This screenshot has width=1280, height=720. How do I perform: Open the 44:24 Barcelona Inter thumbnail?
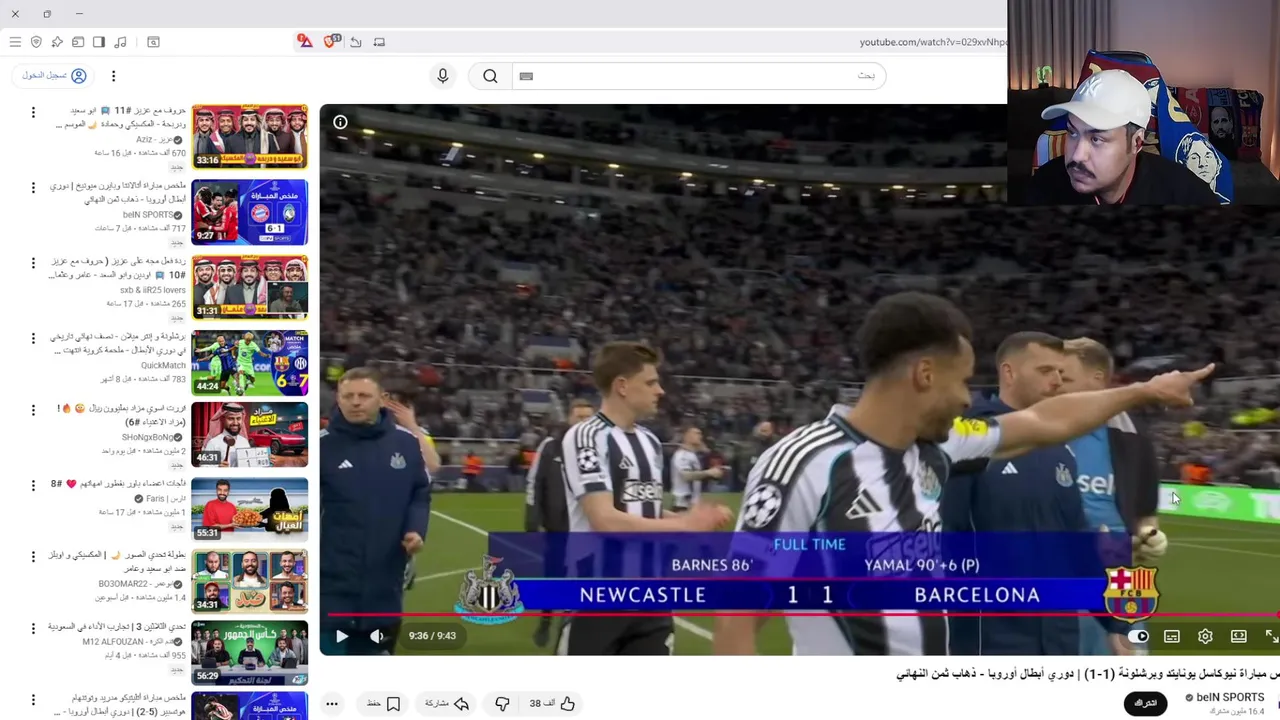click(249, 362)
